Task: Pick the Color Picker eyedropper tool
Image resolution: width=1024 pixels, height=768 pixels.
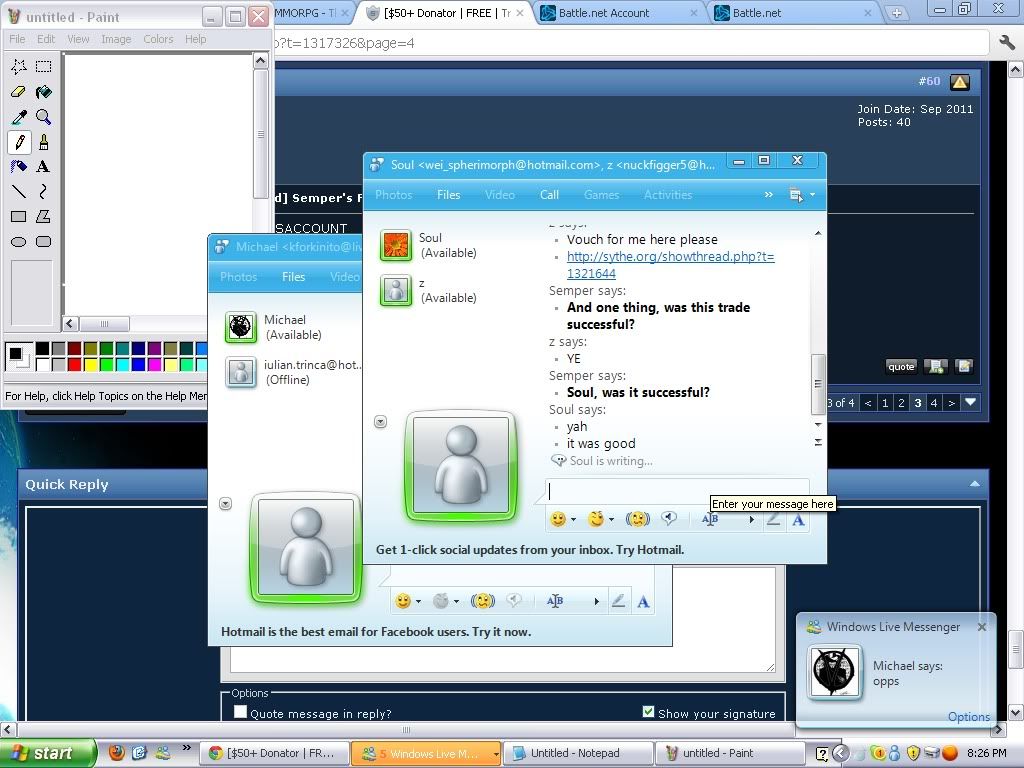Action: click(x=19, y=117)
